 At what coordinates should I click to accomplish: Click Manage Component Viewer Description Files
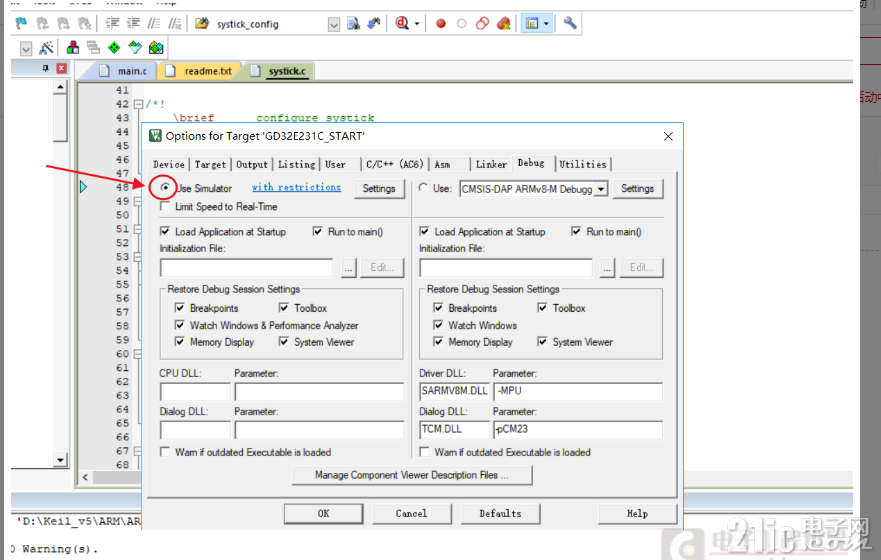[412, 475]
